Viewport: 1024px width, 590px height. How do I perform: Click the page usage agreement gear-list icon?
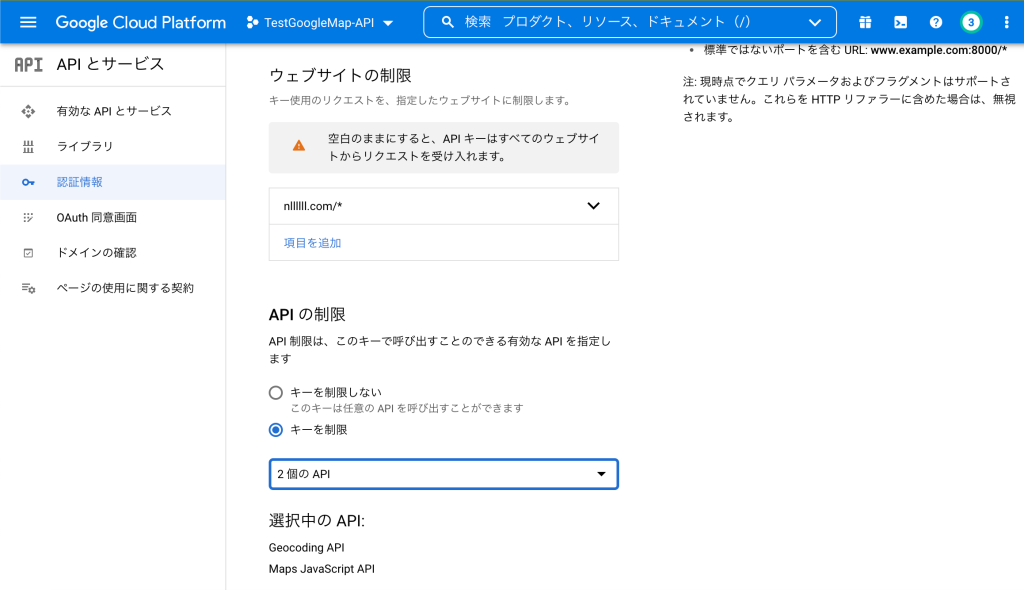tap(28, 288)
